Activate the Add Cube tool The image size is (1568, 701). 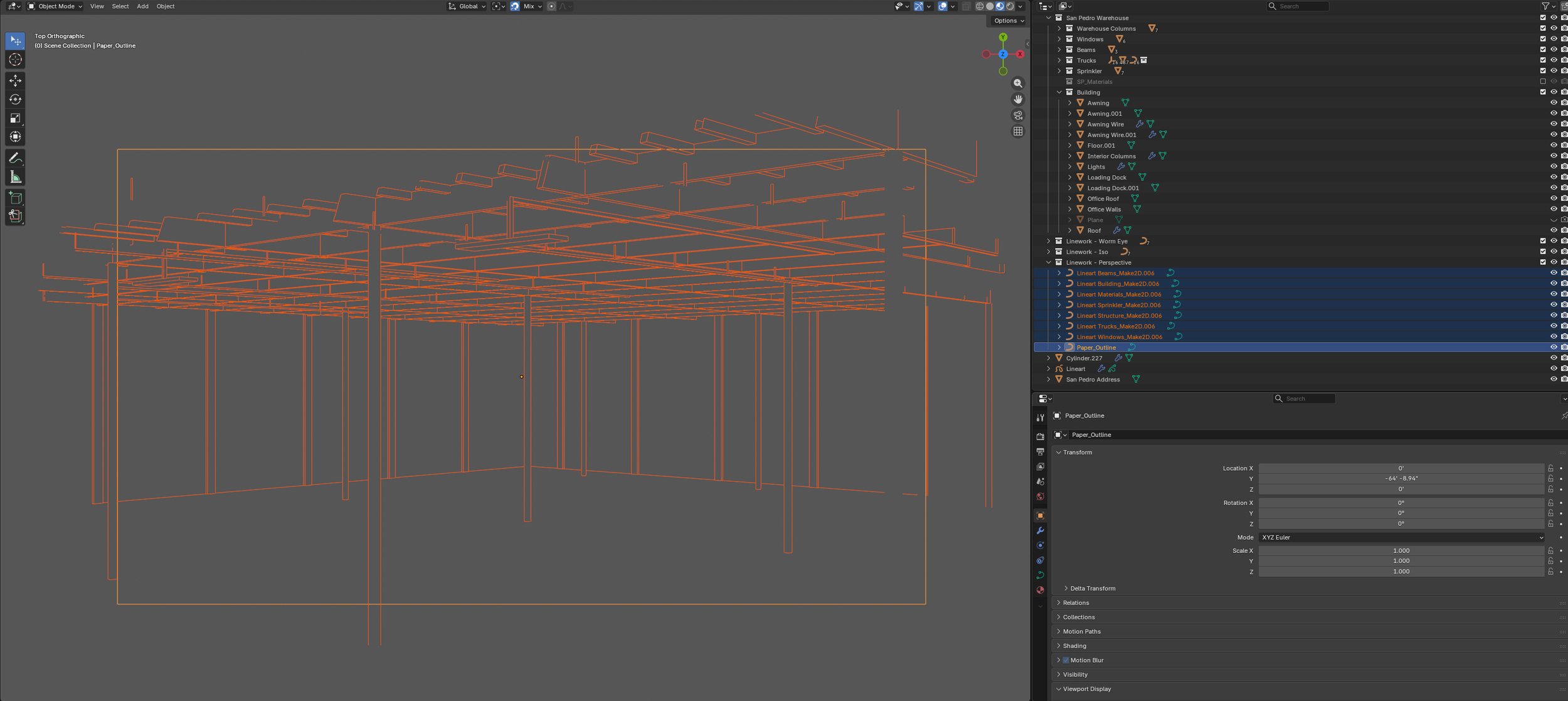coord(14,198)
